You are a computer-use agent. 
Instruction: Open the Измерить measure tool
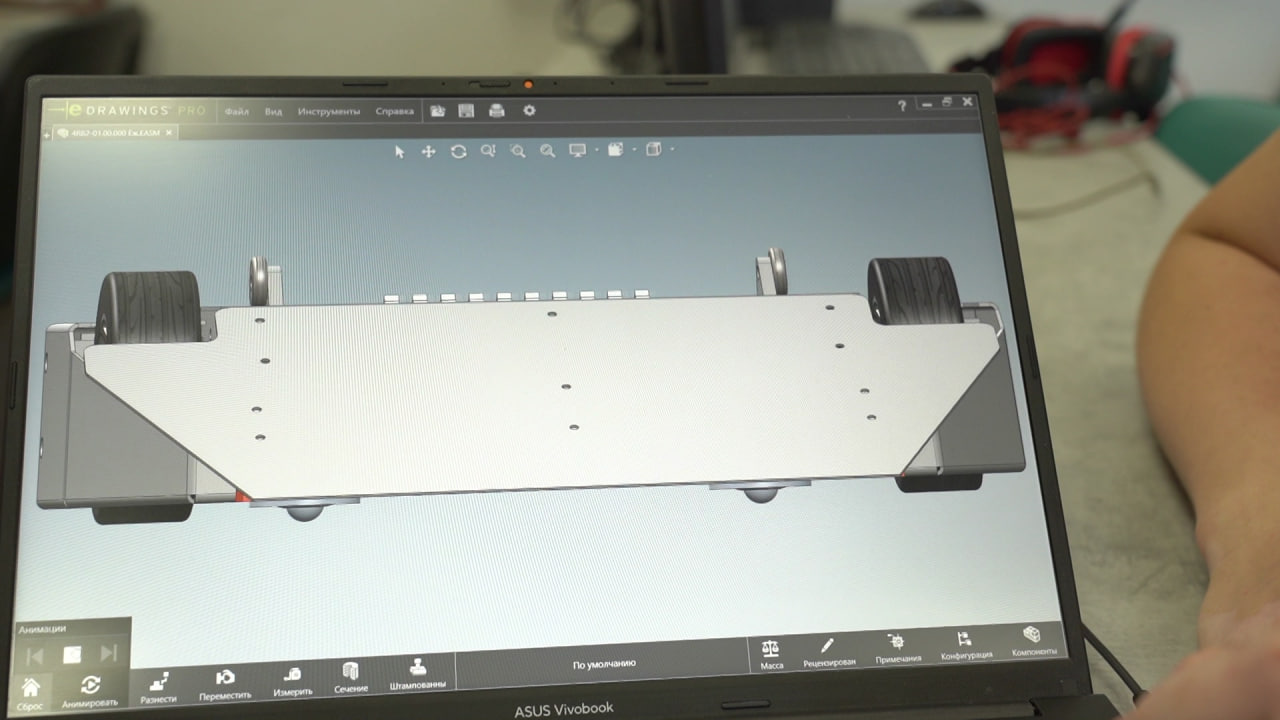292,680
